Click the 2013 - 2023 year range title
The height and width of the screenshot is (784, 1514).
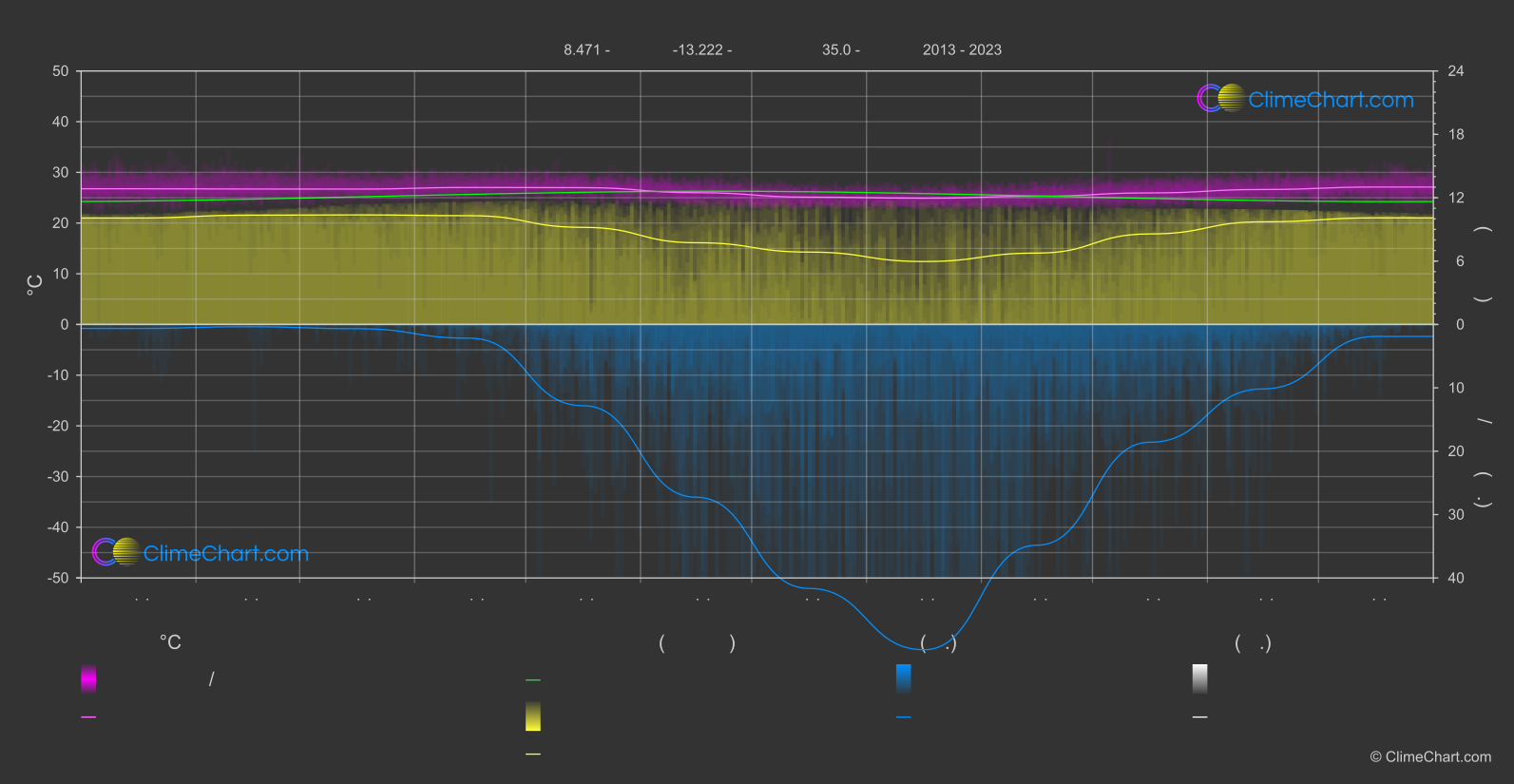point(962,50)
